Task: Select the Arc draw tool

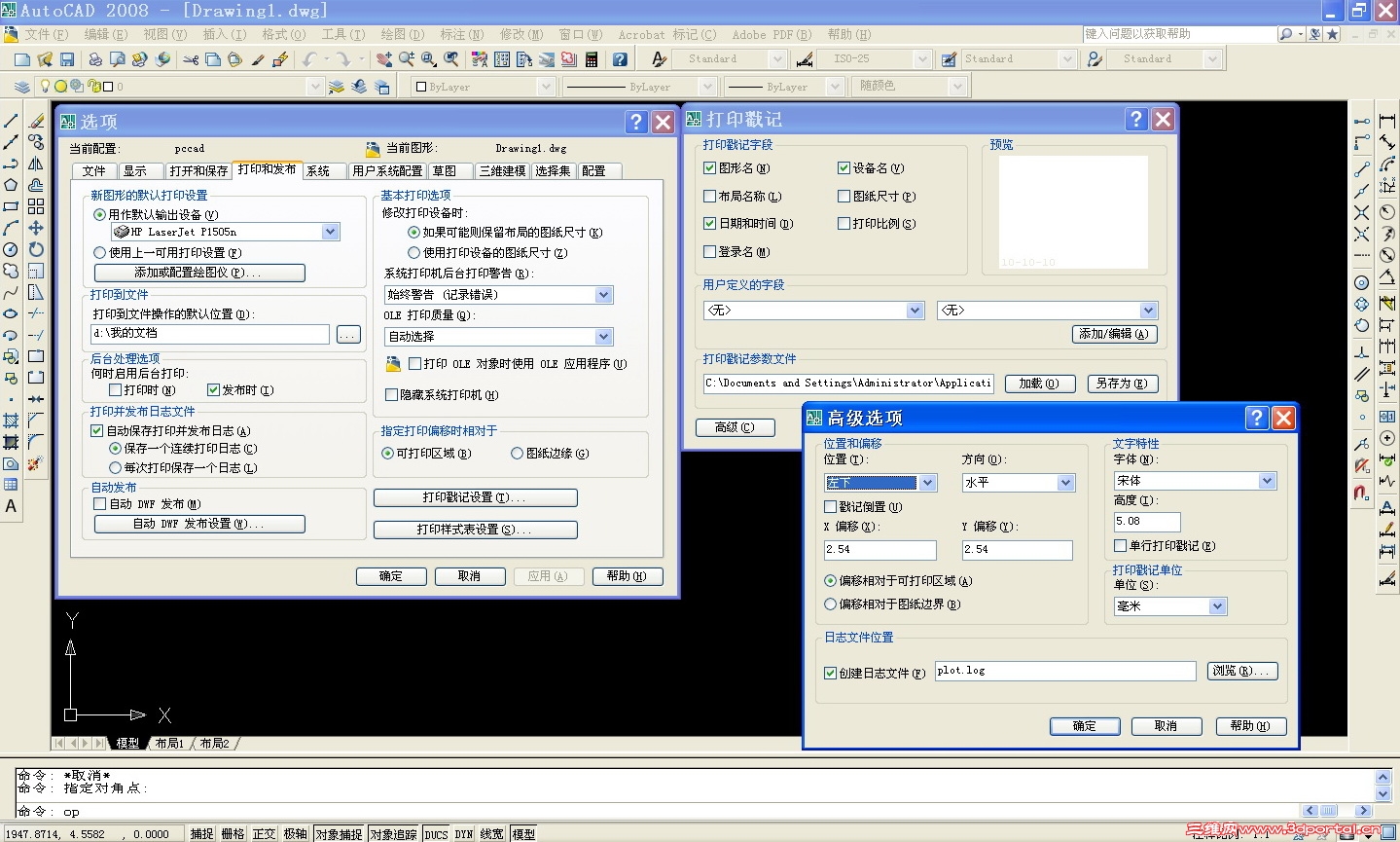Action: click(x=11, y=228)
